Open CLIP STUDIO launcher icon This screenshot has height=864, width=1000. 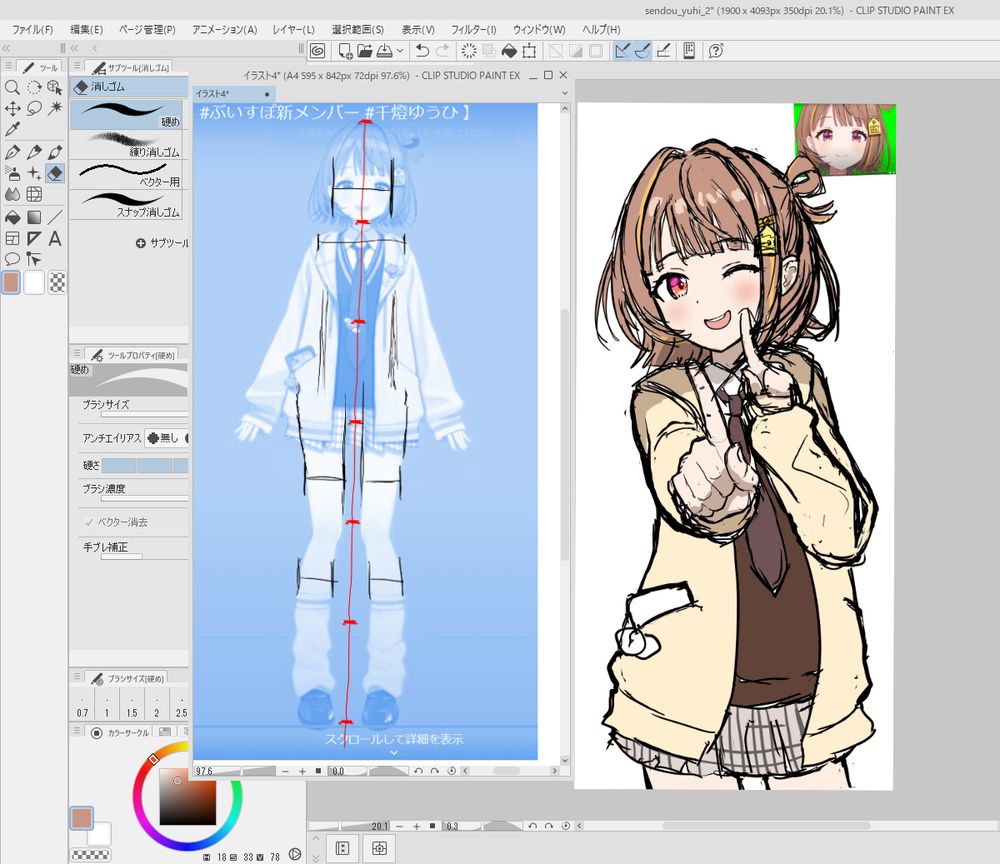pos(318,51)
